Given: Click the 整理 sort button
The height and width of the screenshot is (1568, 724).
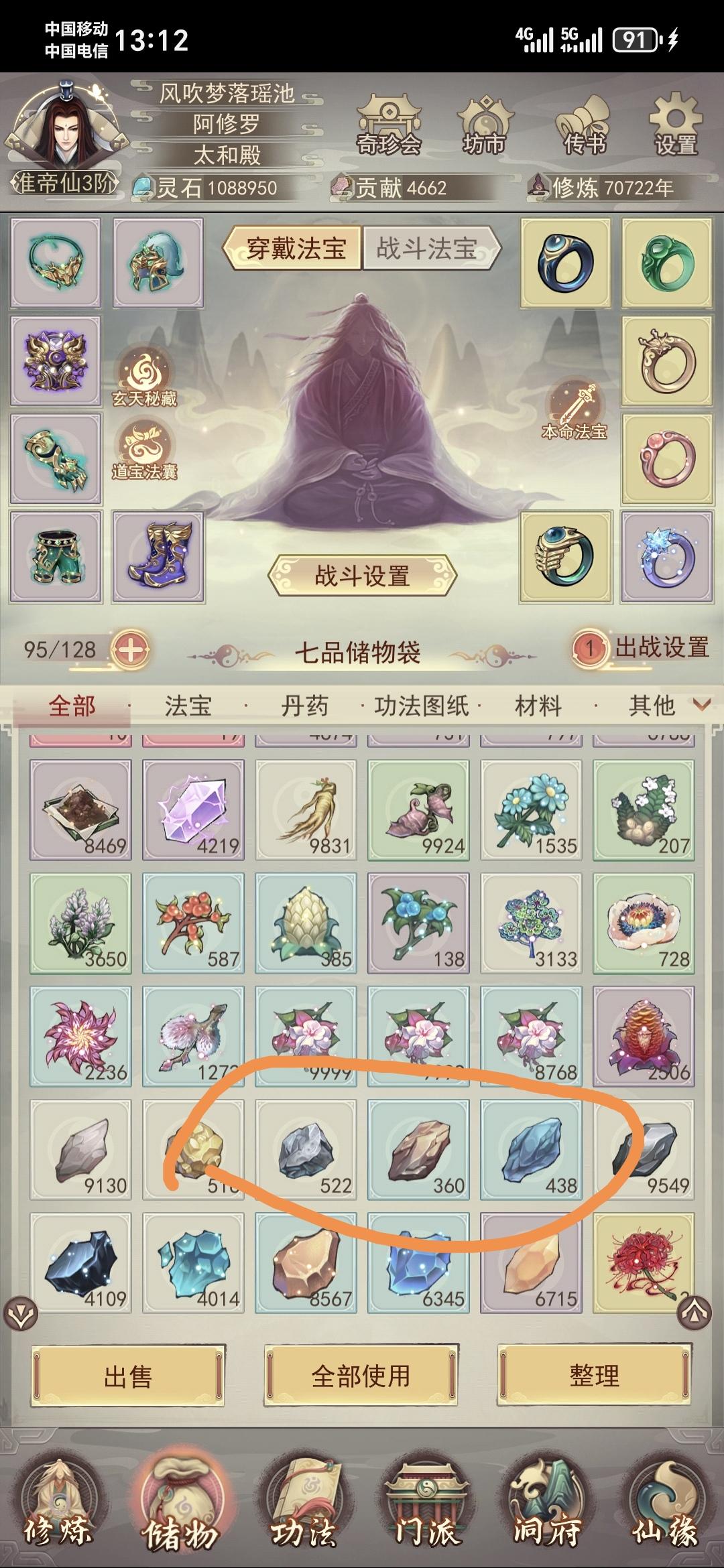Looking at the screenshot, I should [595, 1376].
